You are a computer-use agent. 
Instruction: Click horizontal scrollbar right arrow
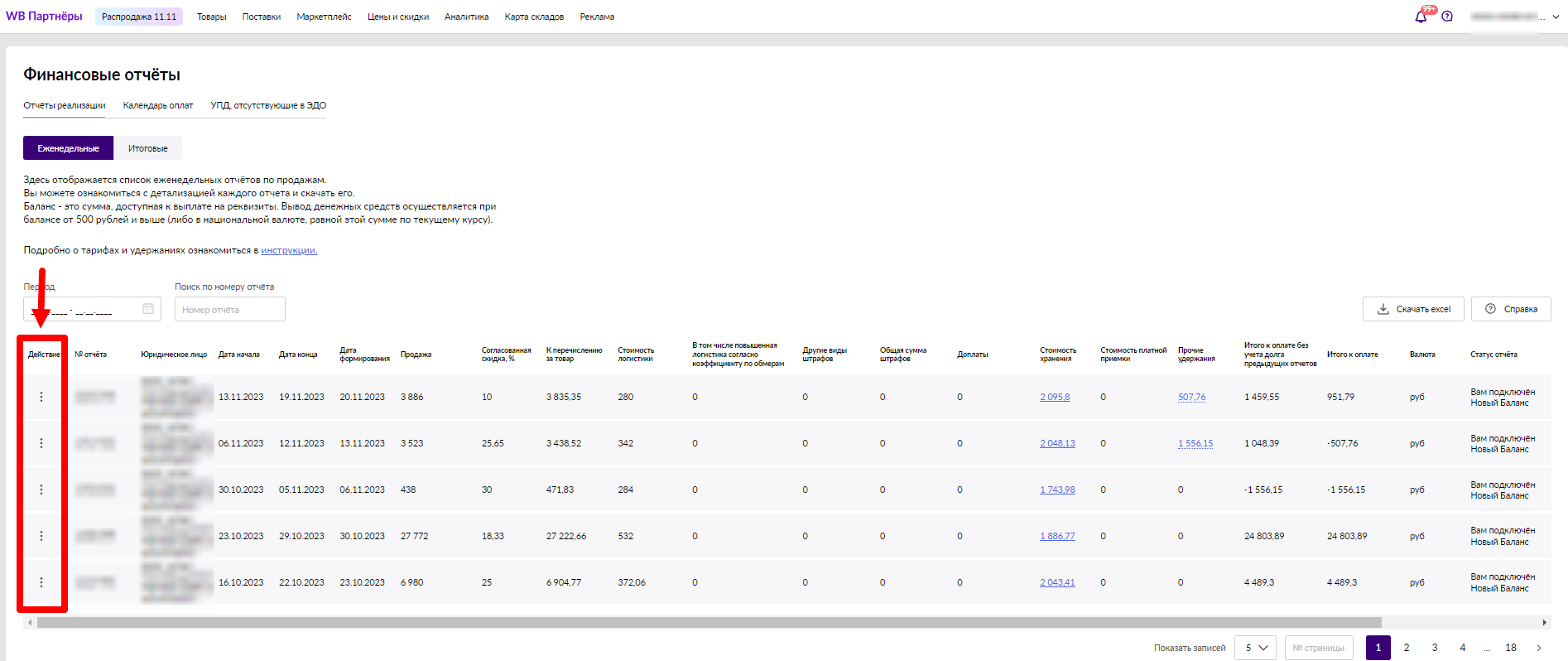(x=1545, y=622)
